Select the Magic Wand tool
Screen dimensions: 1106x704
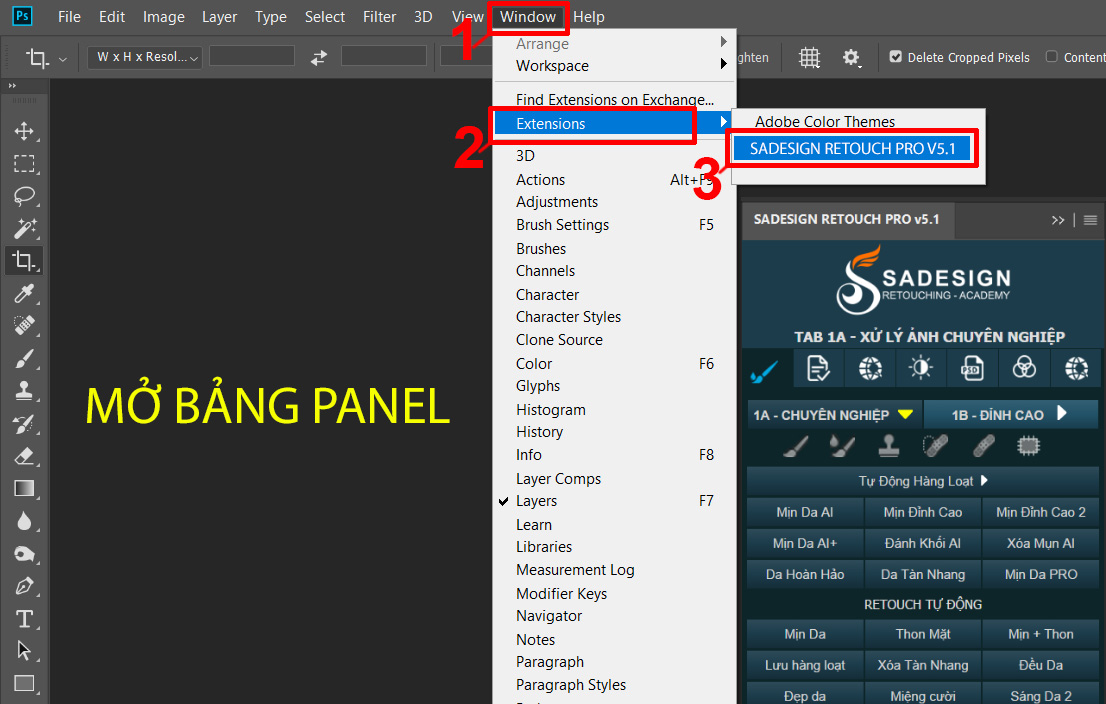click(24, 229)
